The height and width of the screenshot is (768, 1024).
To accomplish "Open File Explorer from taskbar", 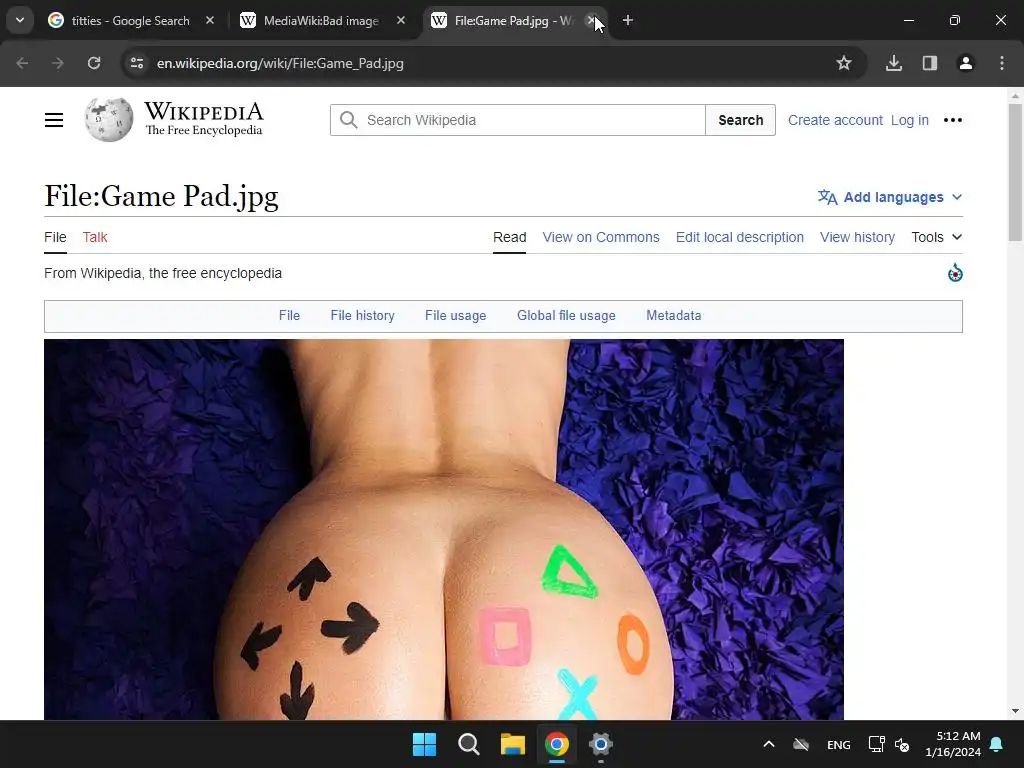I will point(513,744).
